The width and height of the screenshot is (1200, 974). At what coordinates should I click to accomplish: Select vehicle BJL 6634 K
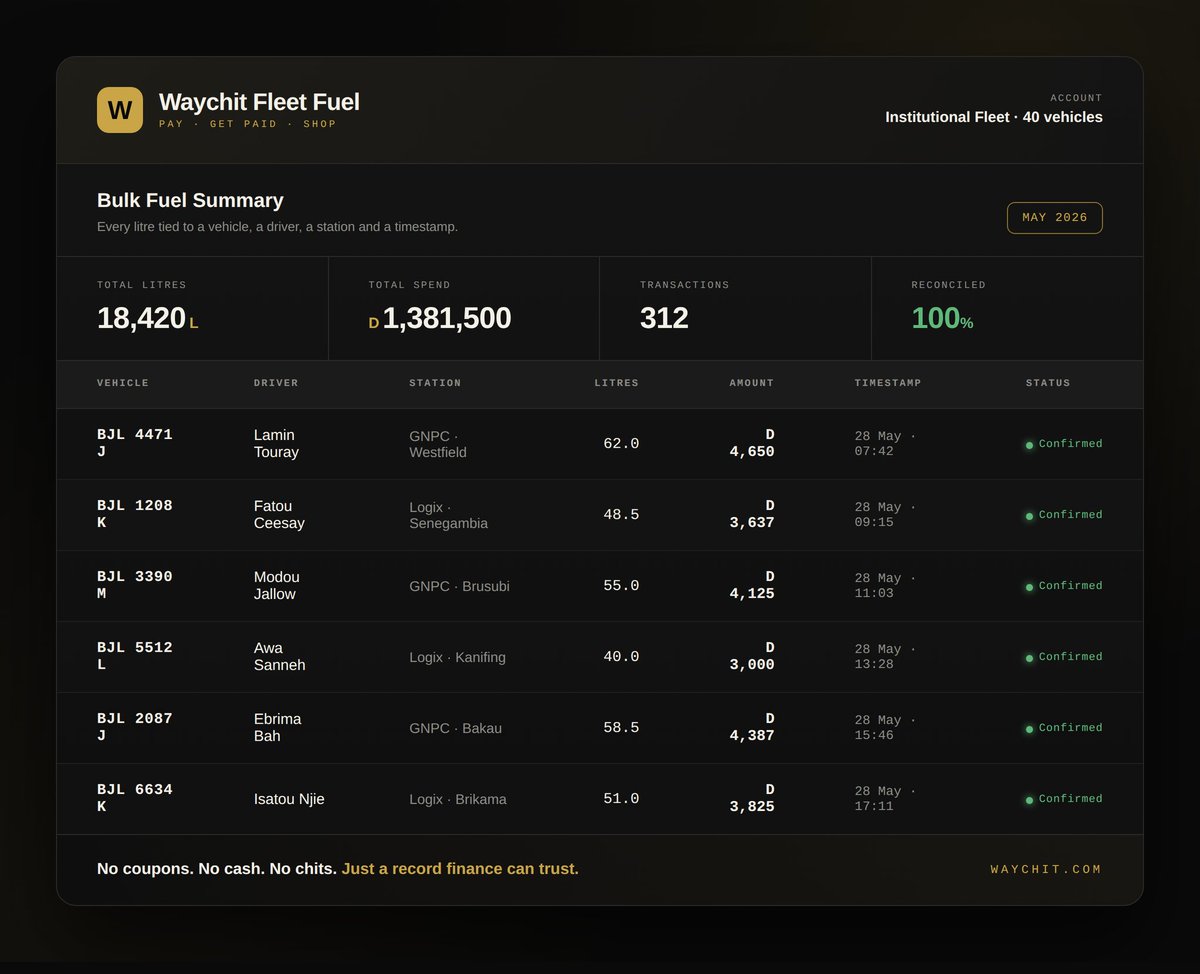[135, 798]
